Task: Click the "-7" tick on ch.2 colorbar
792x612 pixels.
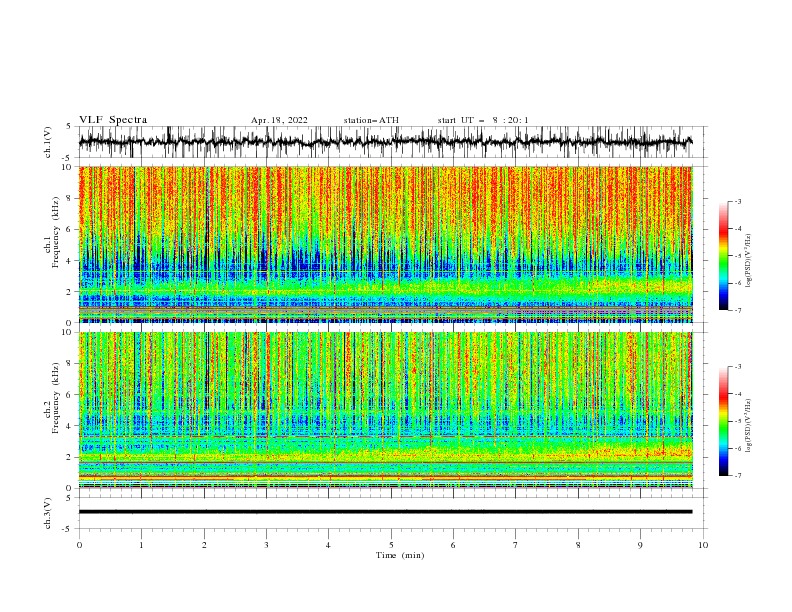Action: click(x=738, y=476)
